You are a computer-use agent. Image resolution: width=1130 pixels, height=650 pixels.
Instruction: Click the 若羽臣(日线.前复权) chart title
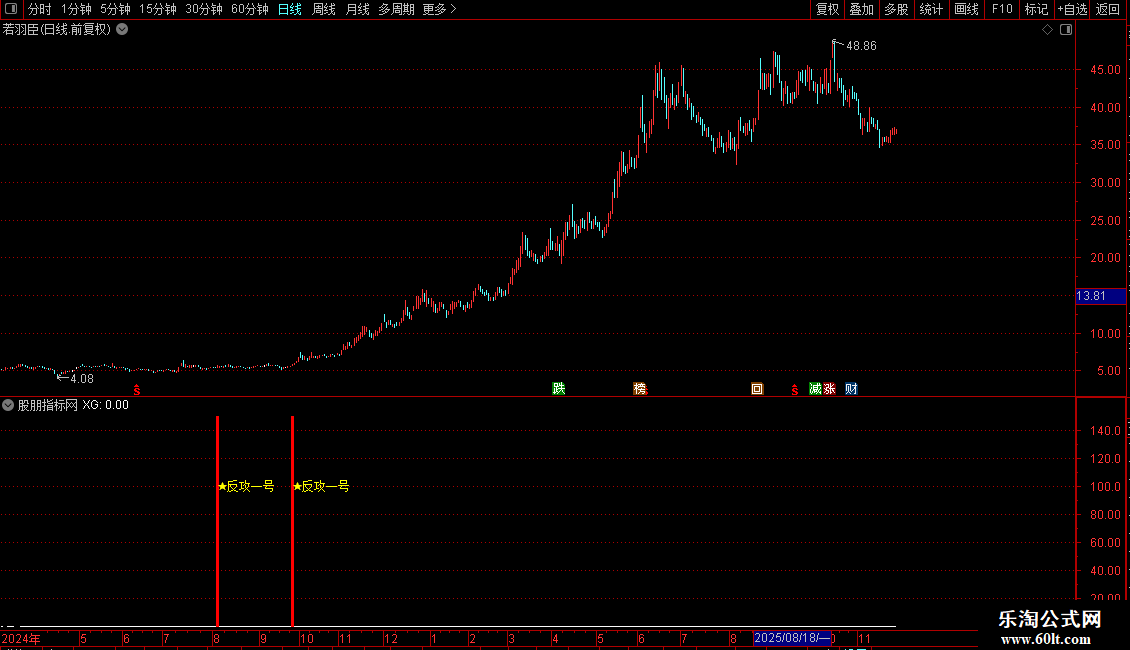click(x=57, y=30)
